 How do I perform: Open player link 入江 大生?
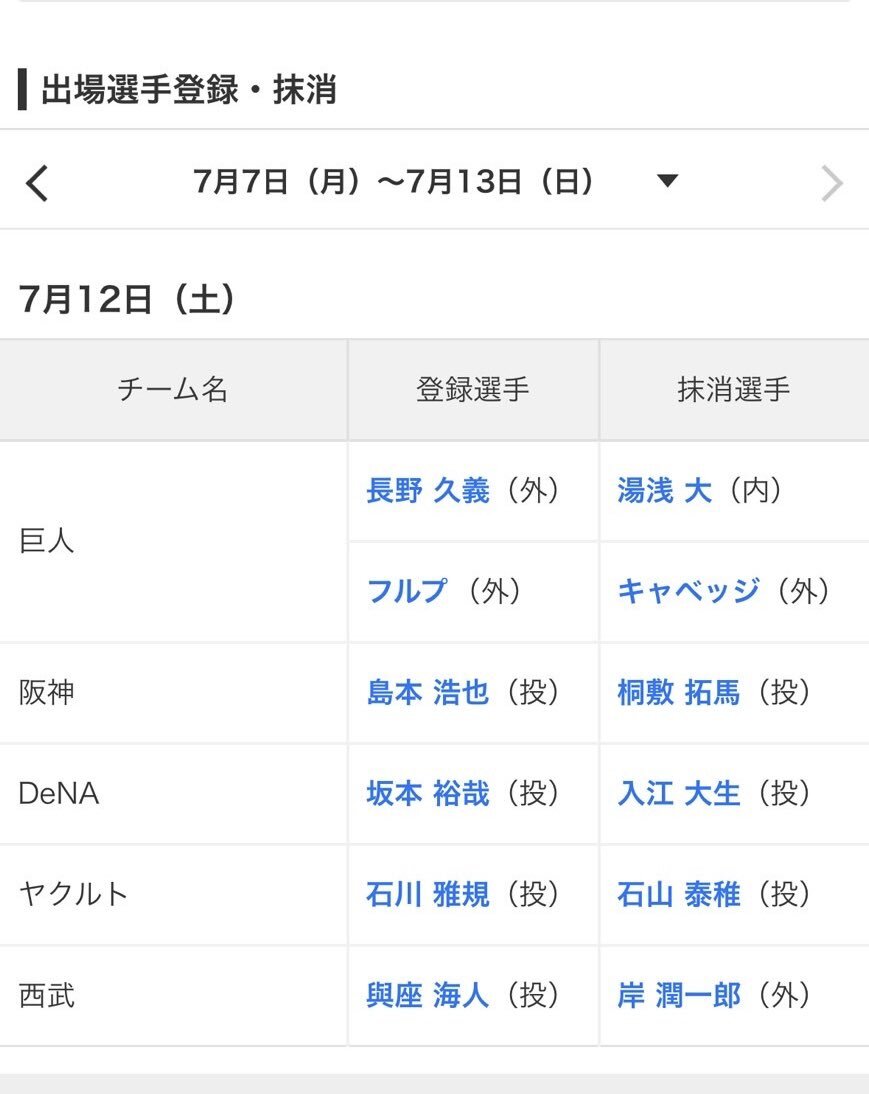(x=678, y=793)
